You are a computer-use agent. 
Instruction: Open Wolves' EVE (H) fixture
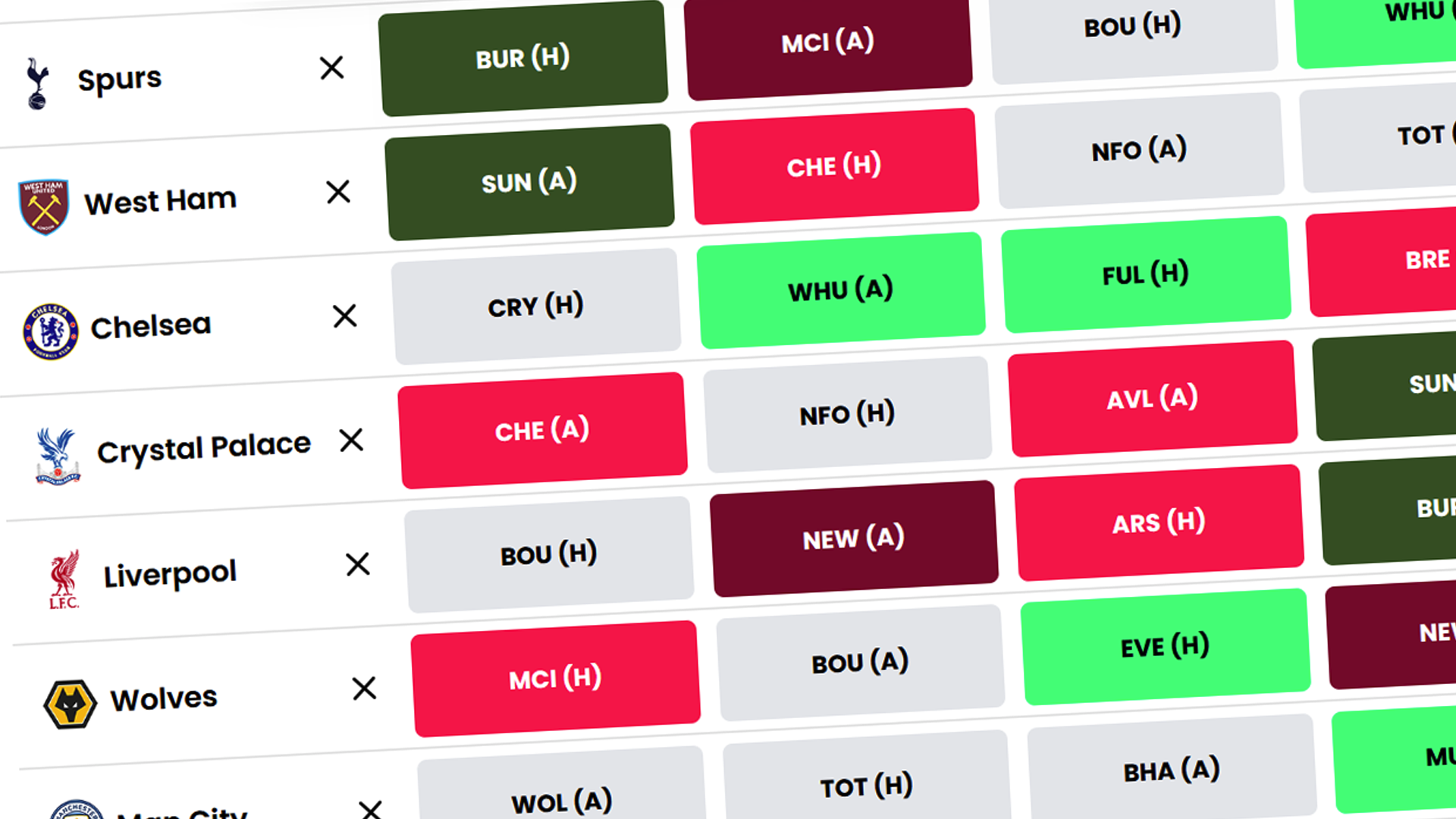tap(1164, 647)
